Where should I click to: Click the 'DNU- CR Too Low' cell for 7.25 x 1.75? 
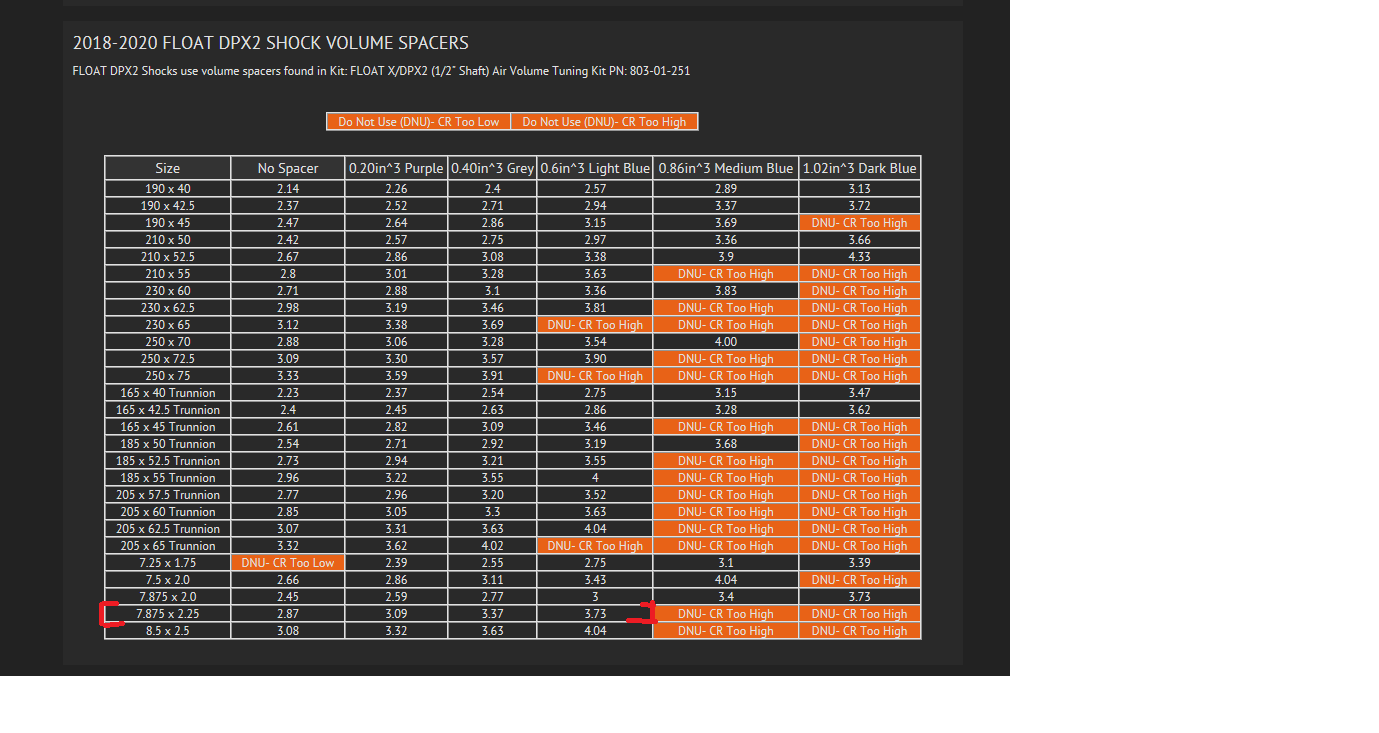[288, 562]
